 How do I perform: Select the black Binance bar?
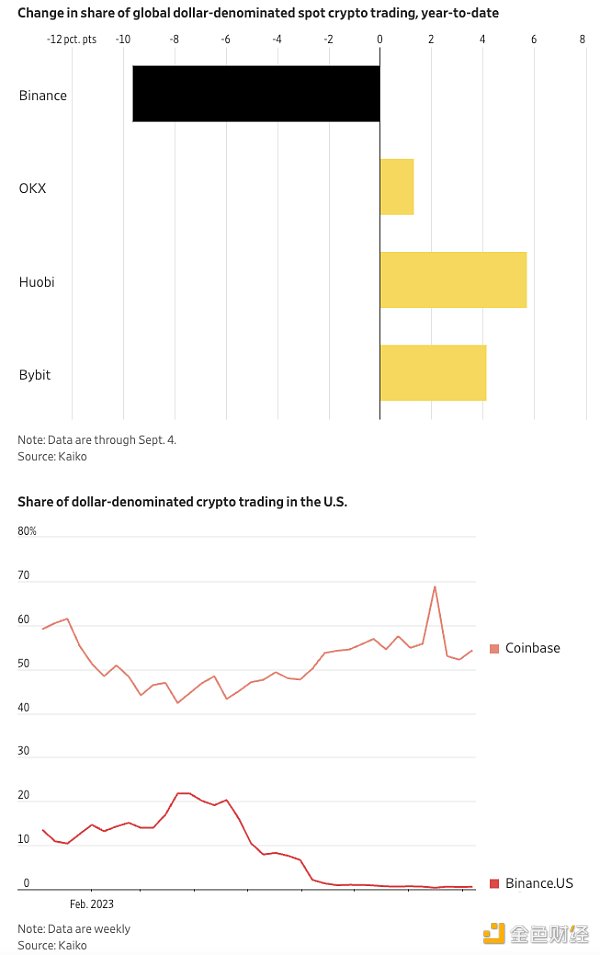tap(256, 94)
